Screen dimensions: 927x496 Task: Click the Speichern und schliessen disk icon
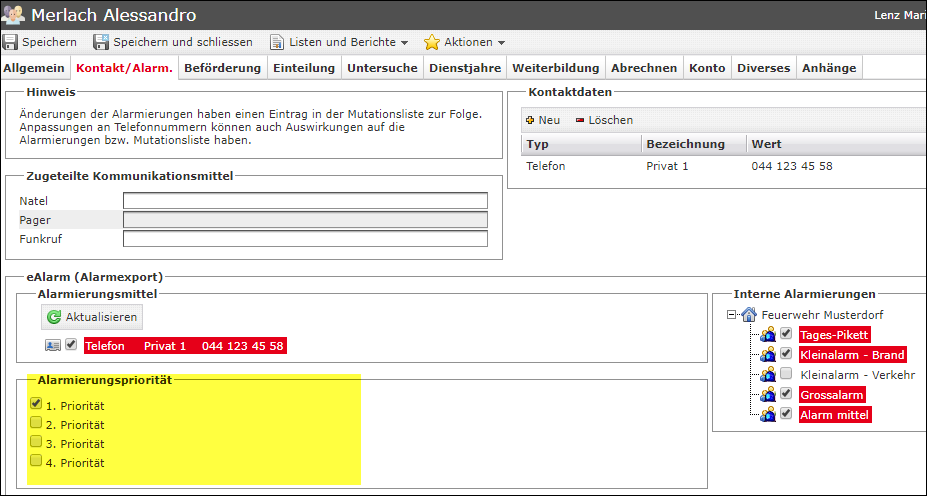[x=101, y=42]
